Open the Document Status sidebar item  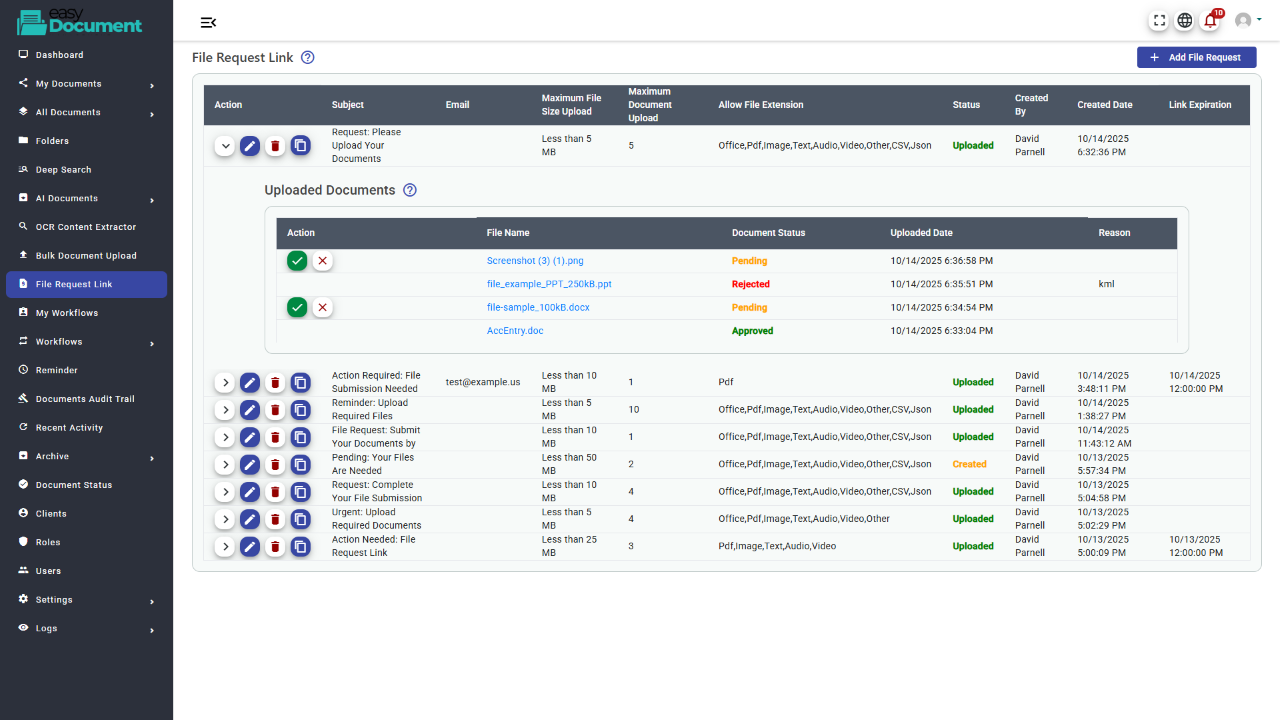pyautogui.click(x=86, y=485)
